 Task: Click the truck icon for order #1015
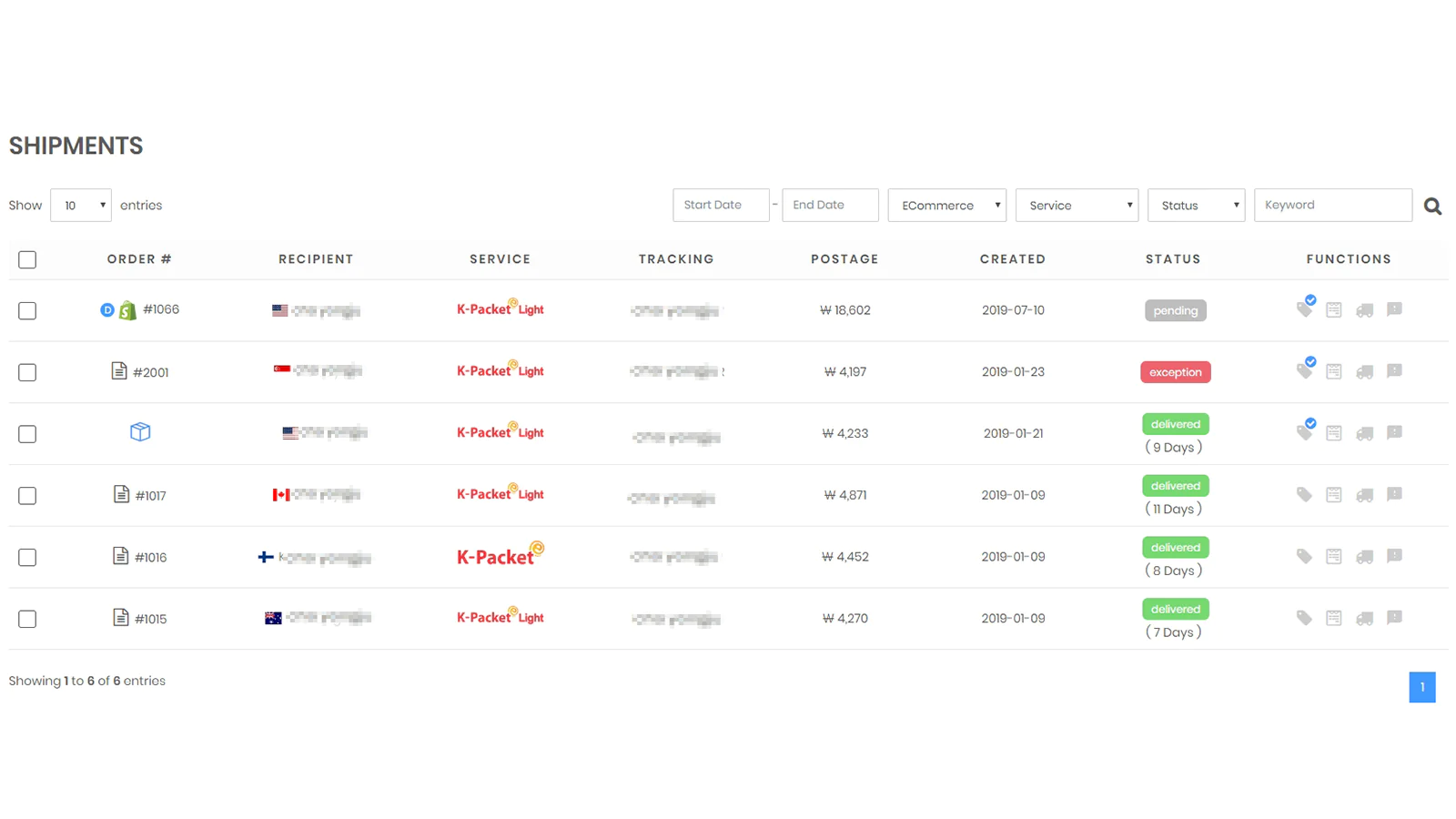tap(1364, 619)
